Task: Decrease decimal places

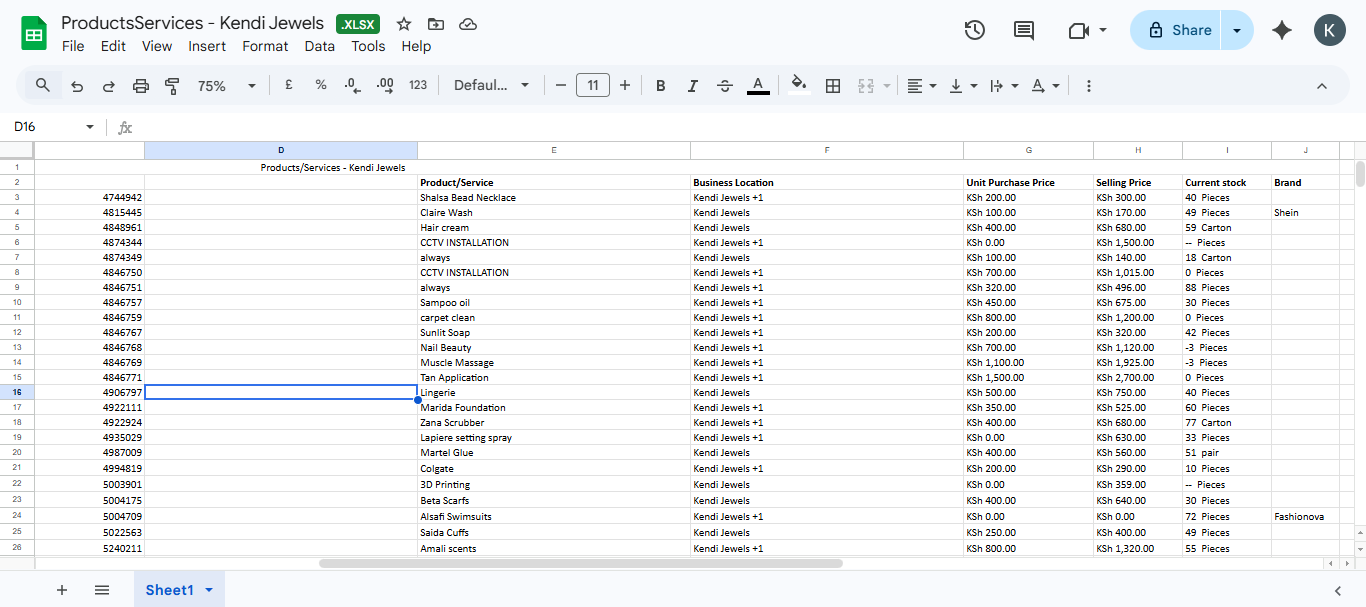Action: [352, 86]
